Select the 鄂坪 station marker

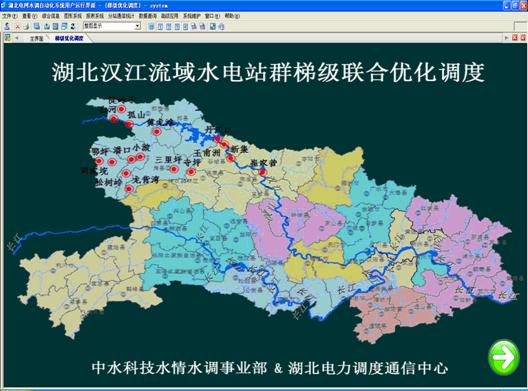(98, 161)
